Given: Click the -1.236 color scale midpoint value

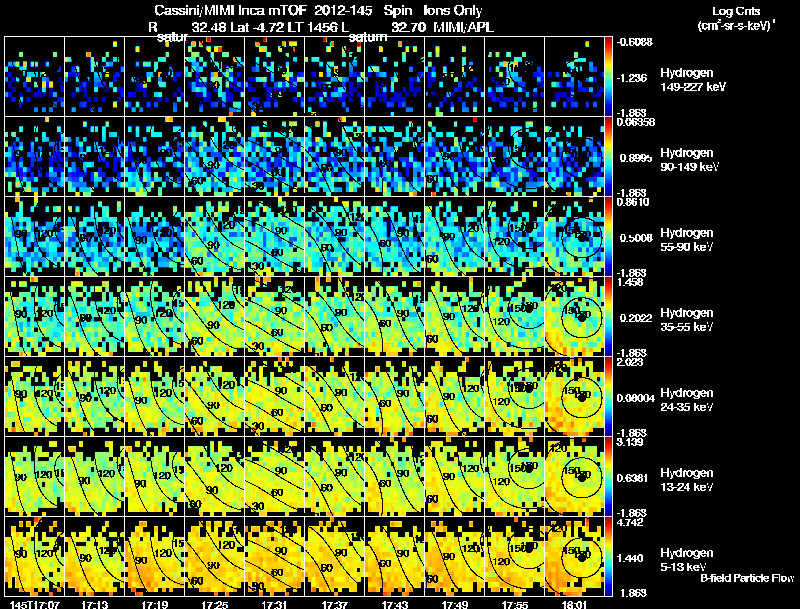Looking at the screenshot, I should coord(632,78).
